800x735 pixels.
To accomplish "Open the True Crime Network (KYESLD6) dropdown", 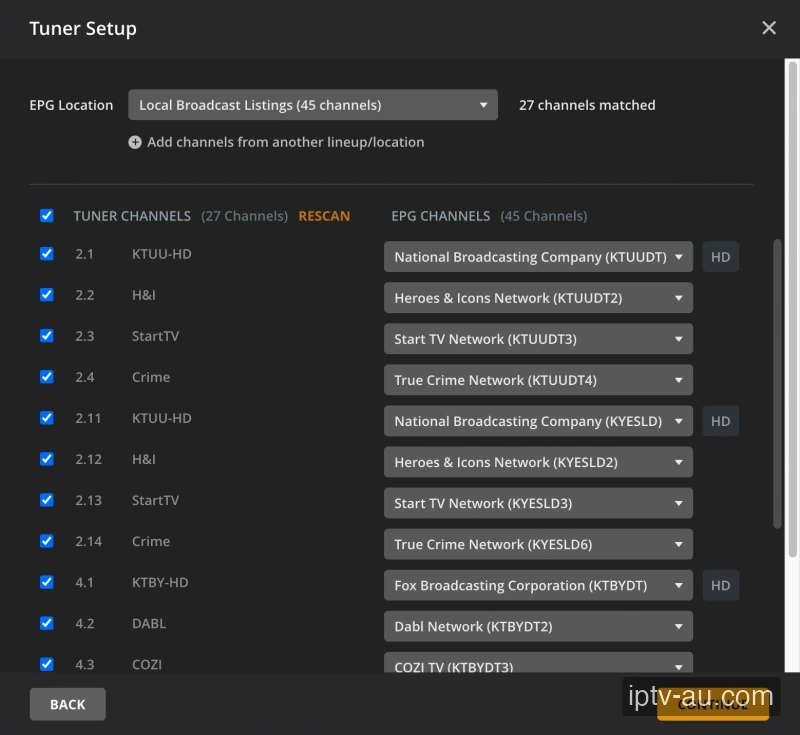I will [538, 544].
